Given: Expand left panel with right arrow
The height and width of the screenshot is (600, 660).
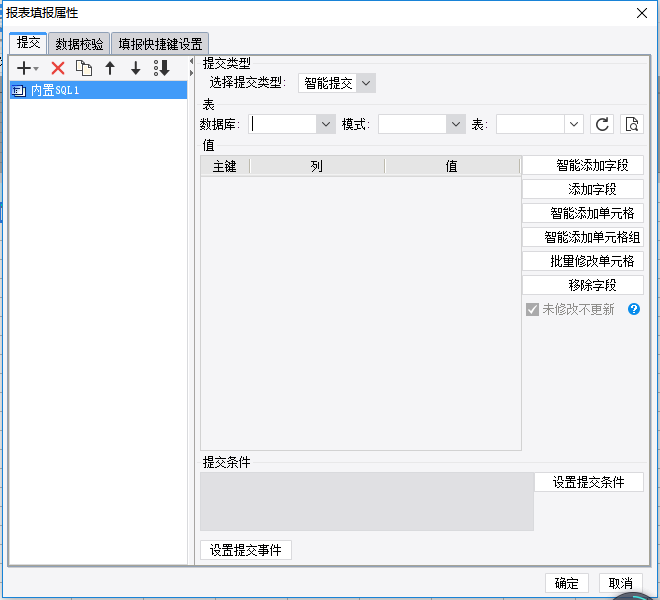Looking at the screenshot, I should pyautogui.click(x=192, y=73).
